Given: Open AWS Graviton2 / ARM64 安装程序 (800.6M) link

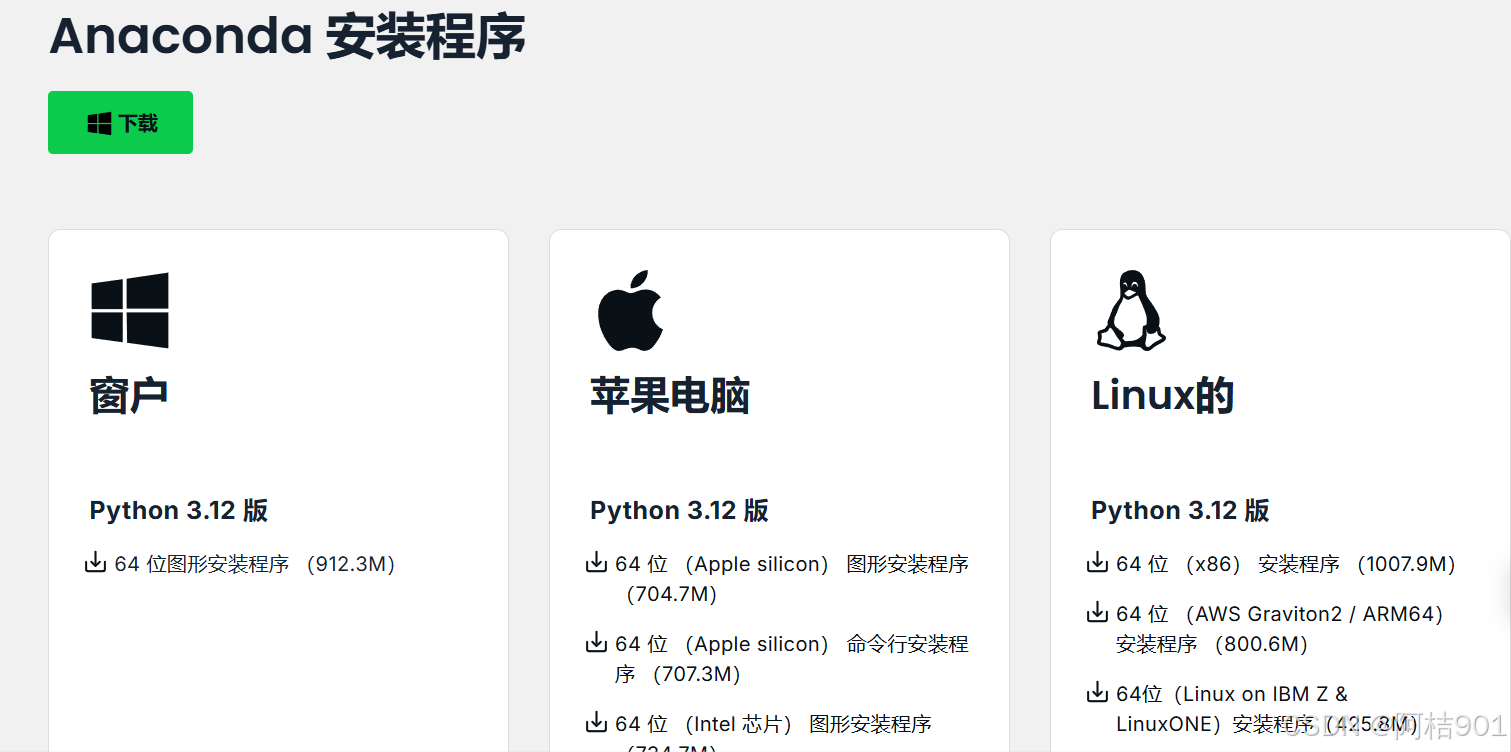Looking at the screenshot, I should point(1280,629).
